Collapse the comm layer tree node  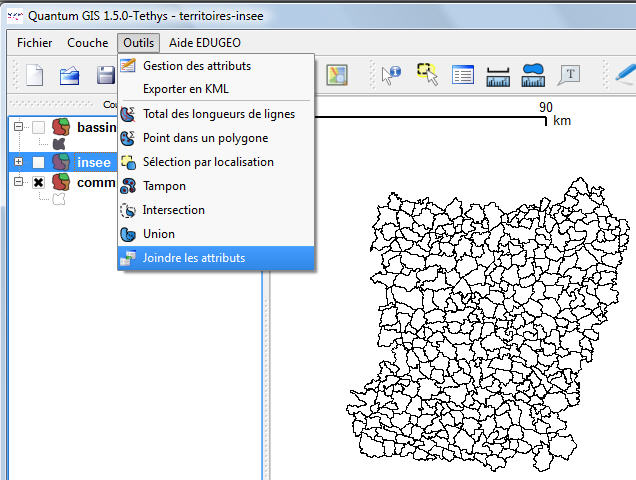coord(18,183)
